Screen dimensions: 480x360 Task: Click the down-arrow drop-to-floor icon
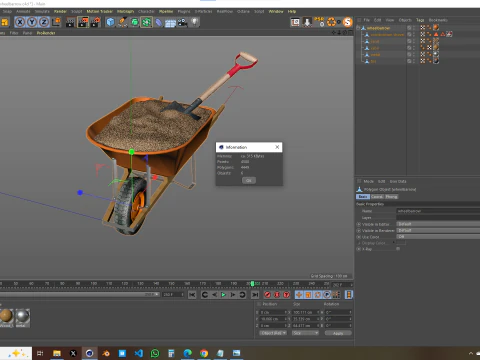pyautogui.click(x=307, y=22)
